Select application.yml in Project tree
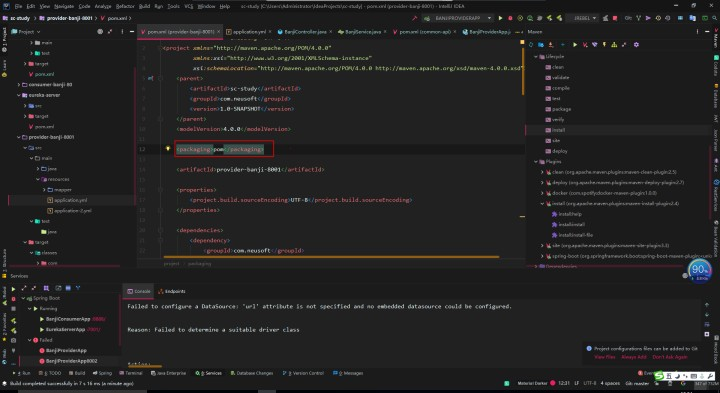Viewport: 720px width, 393px height. [70, 200]
